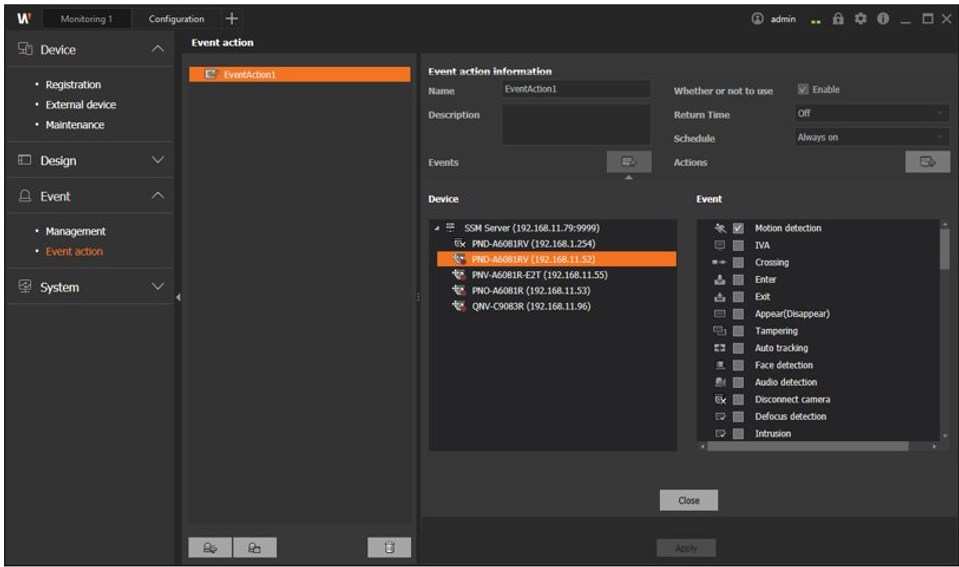Viewport: 959px width, 567px height.
Task: Click the Event list vertical scrollbar
Action: coord(944,250)
